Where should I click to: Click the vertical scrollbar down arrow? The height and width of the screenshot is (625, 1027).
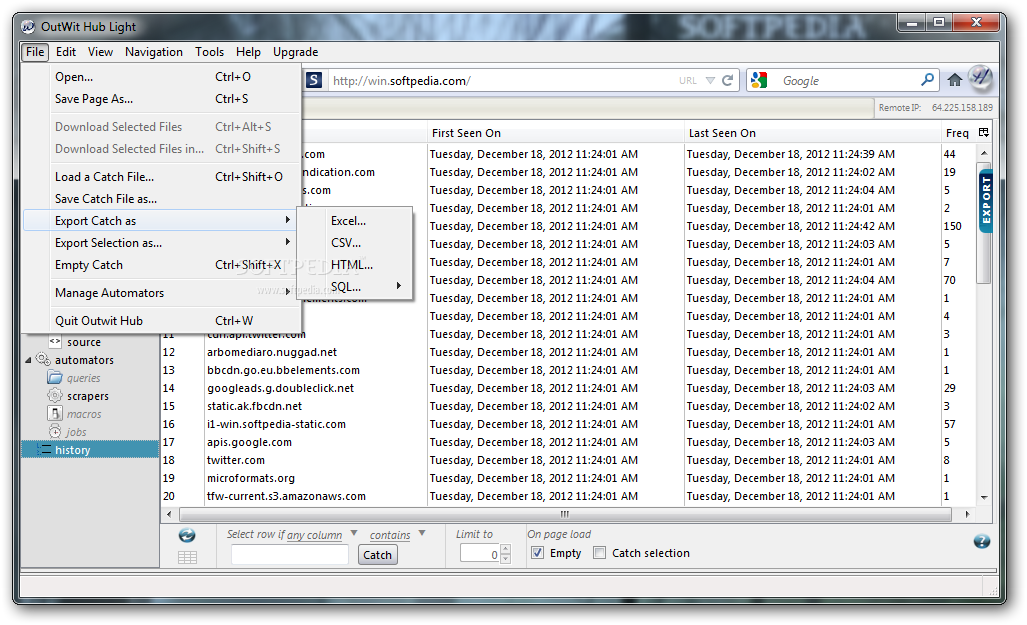click(984, 497)
